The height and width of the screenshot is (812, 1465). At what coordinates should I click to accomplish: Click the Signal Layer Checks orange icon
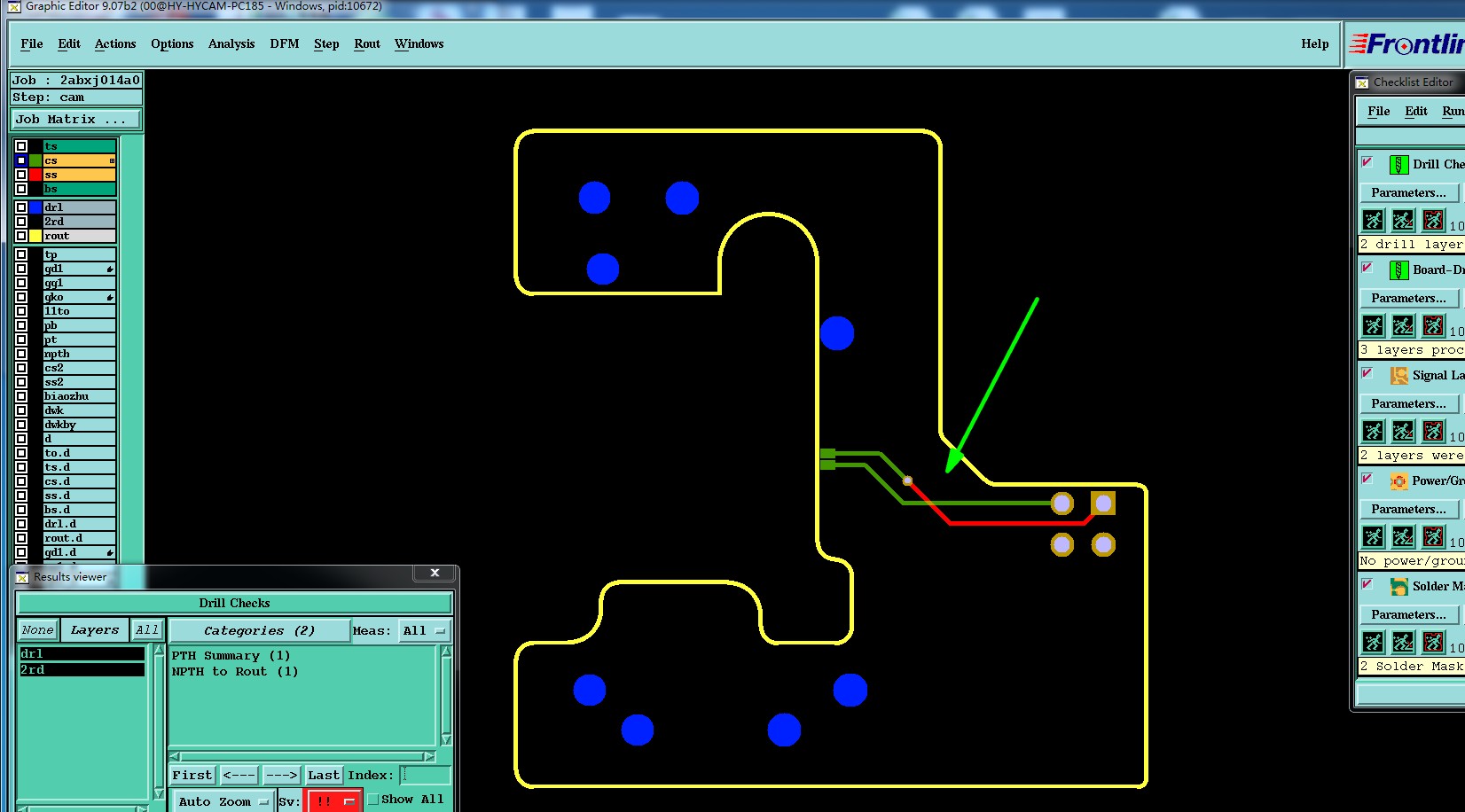pyautogui.click(x=1398, y=376)
